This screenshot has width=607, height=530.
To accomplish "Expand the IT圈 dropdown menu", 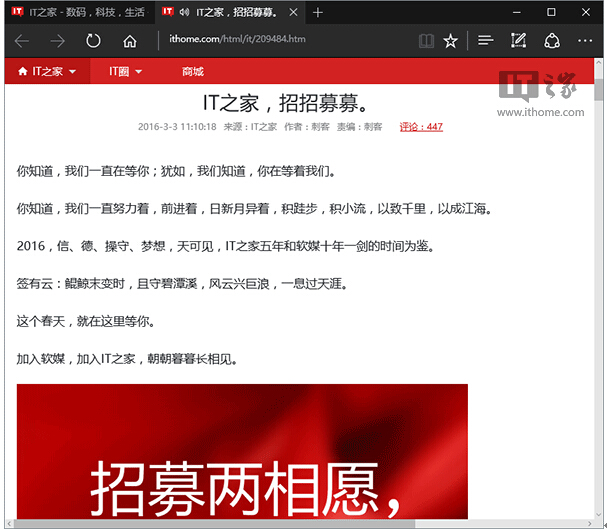I will [x=124, y=72].
